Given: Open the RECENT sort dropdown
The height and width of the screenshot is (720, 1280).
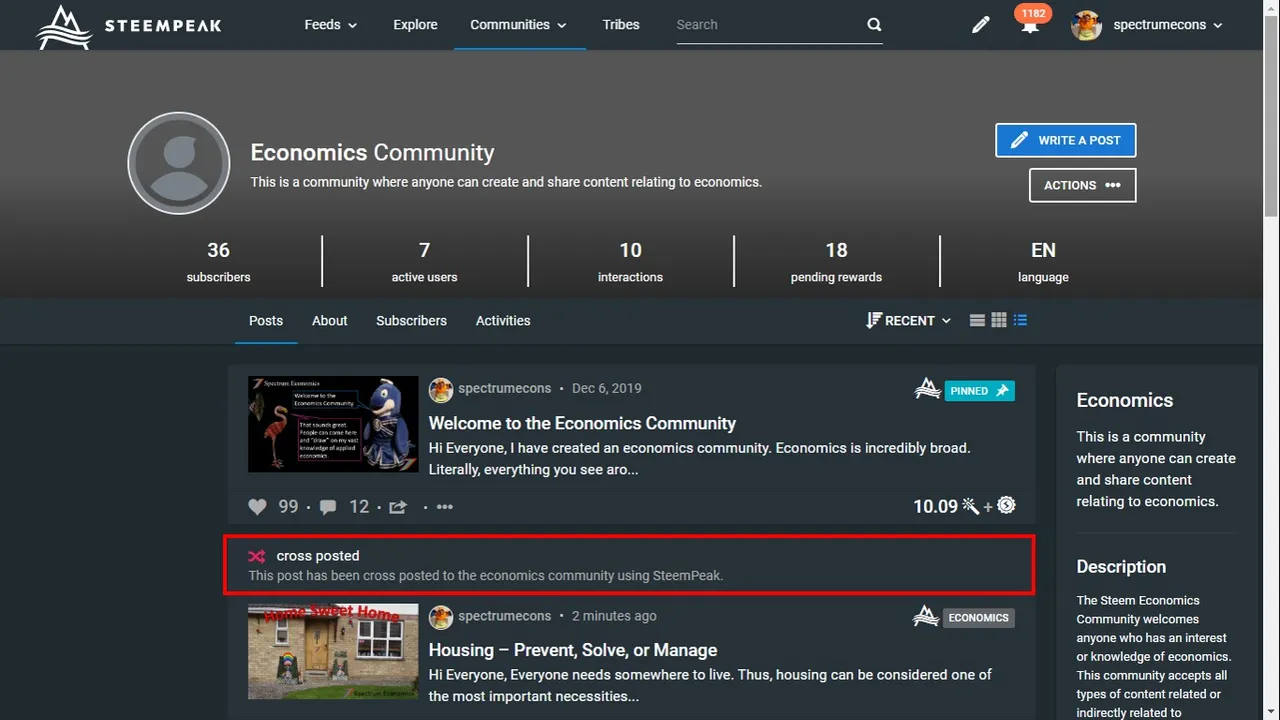Looking at the screenshot, I should pyautogui.click(x=908, y=321).
